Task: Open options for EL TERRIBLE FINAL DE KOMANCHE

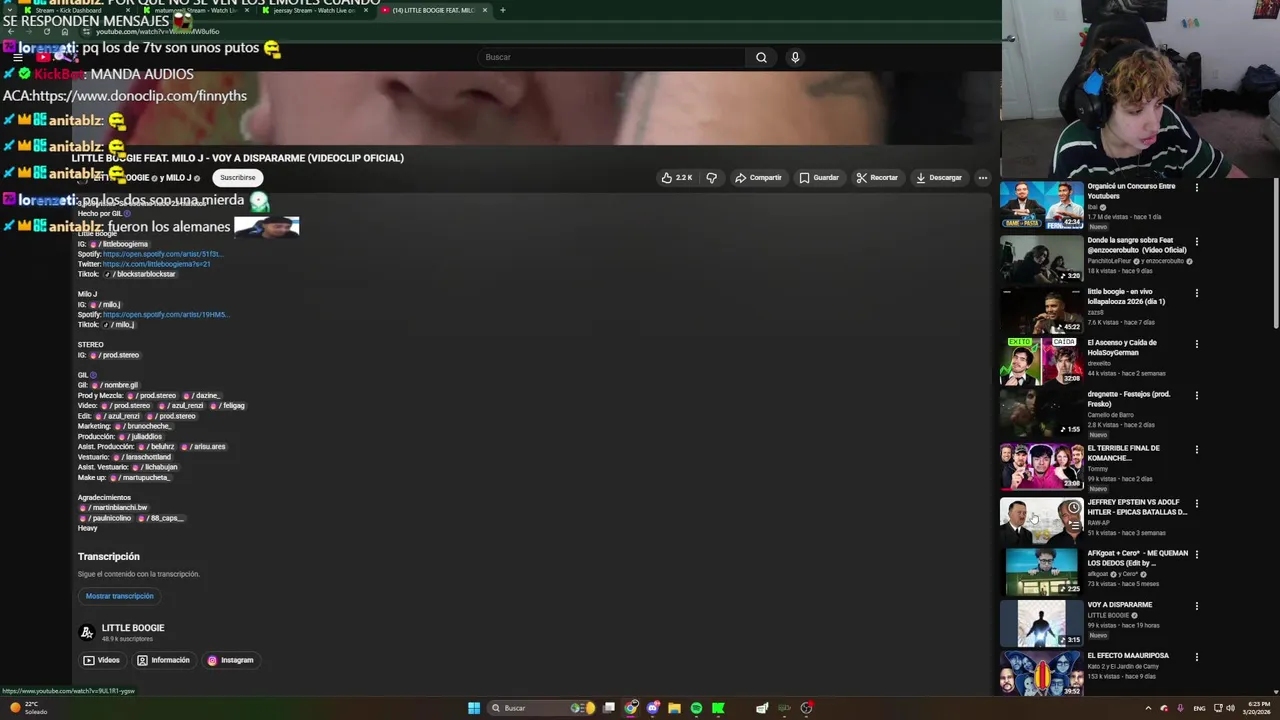Action: point(1196,449)
